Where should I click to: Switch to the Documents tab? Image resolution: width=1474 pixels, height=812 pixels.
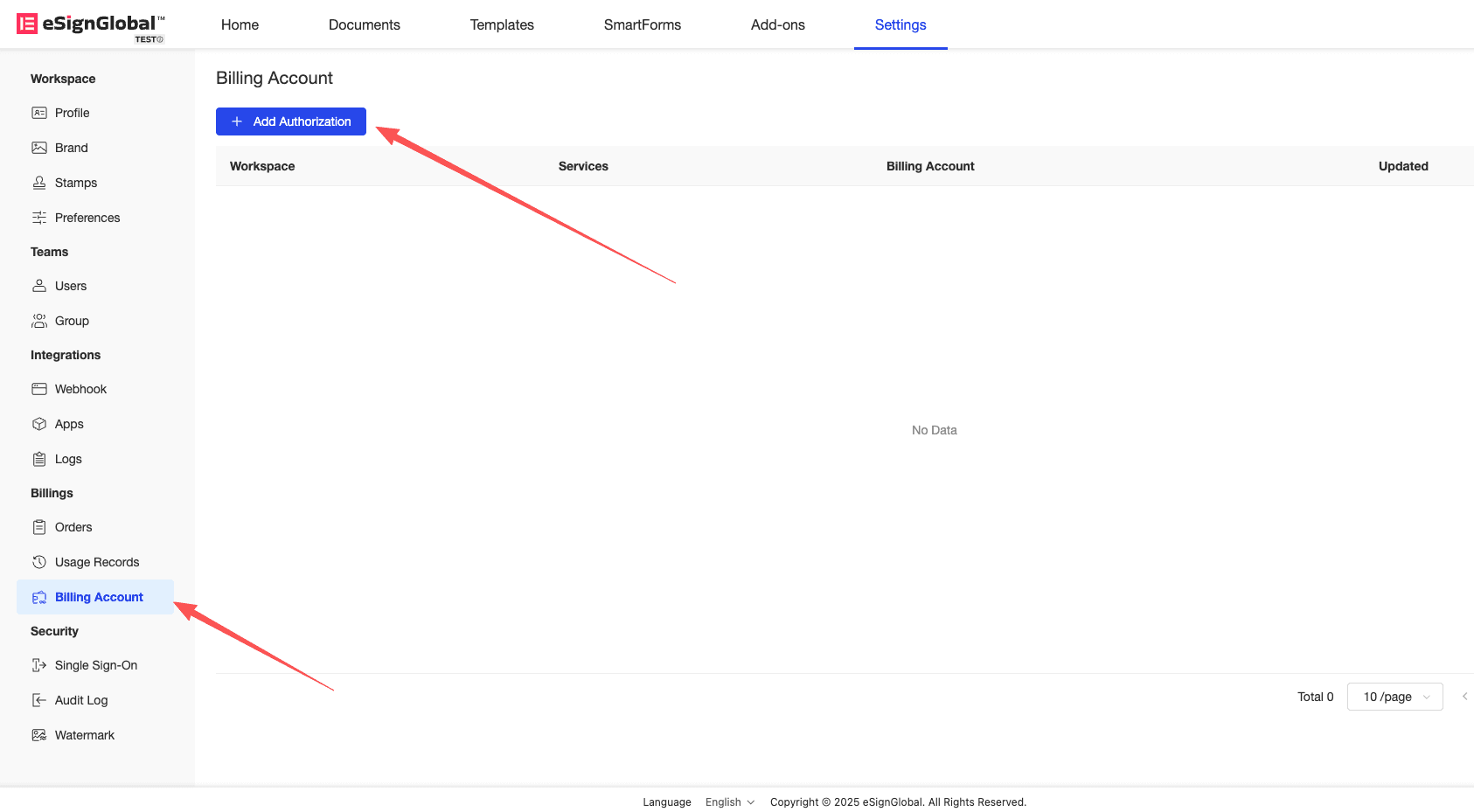coord(364,24)
